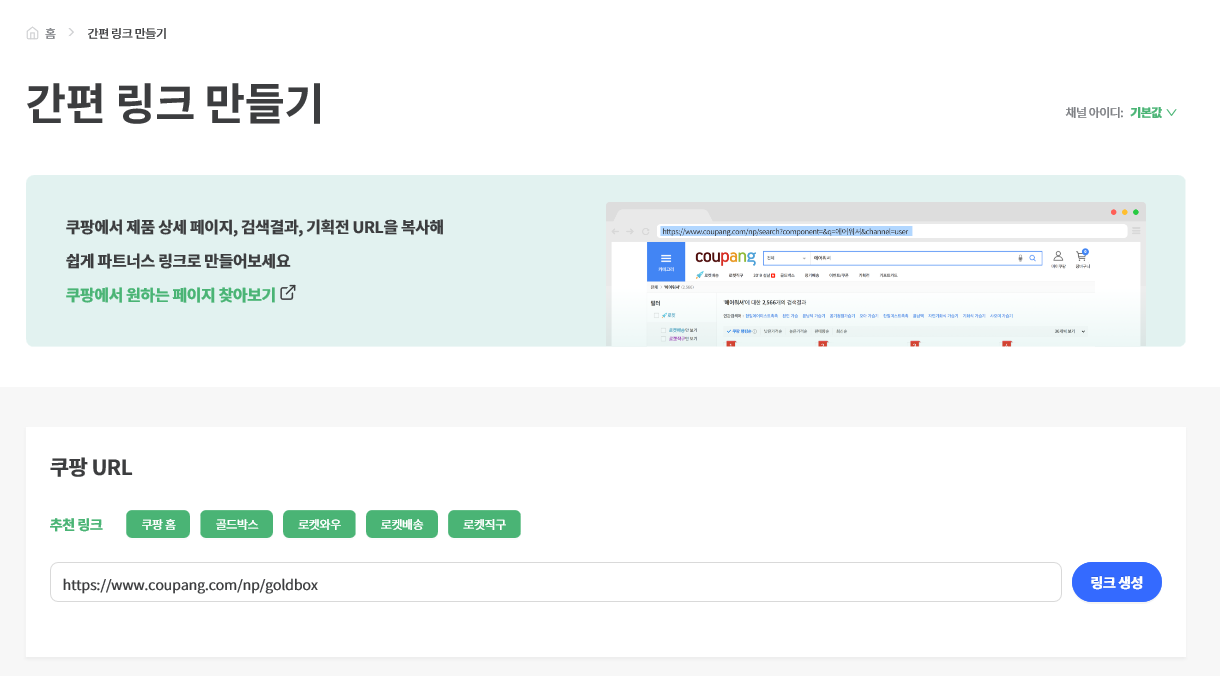
Task: Click the Coupang browser preview image
Action: point(876,274)
